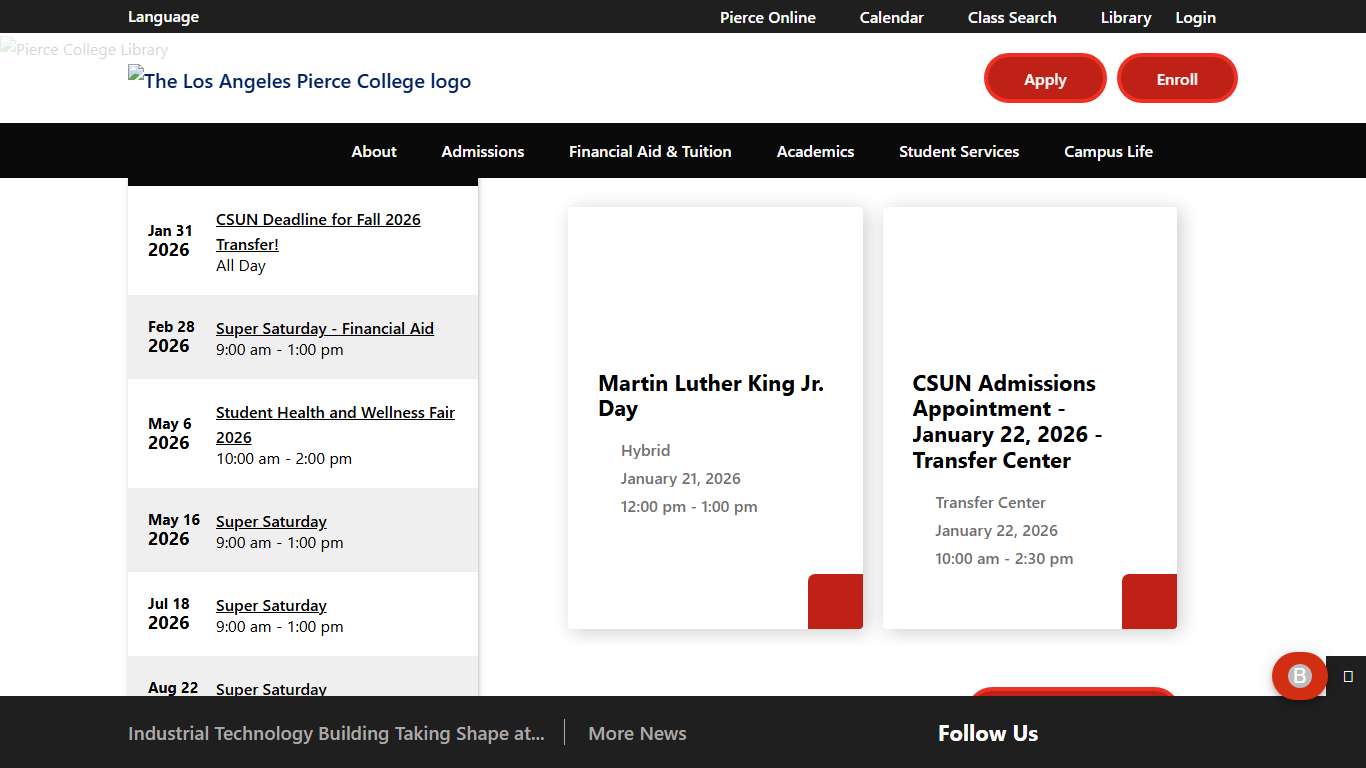Open Super Saturday - Financial Aid event
This screenshot has width=1366, height=768.
[324, 328]
